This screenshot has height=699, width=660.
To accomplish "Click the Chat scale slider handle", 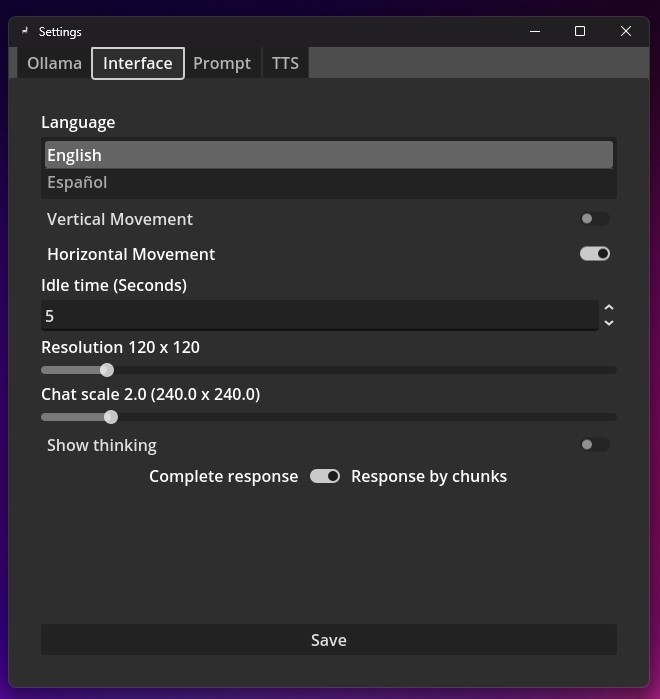I will (x=111, y=417).
